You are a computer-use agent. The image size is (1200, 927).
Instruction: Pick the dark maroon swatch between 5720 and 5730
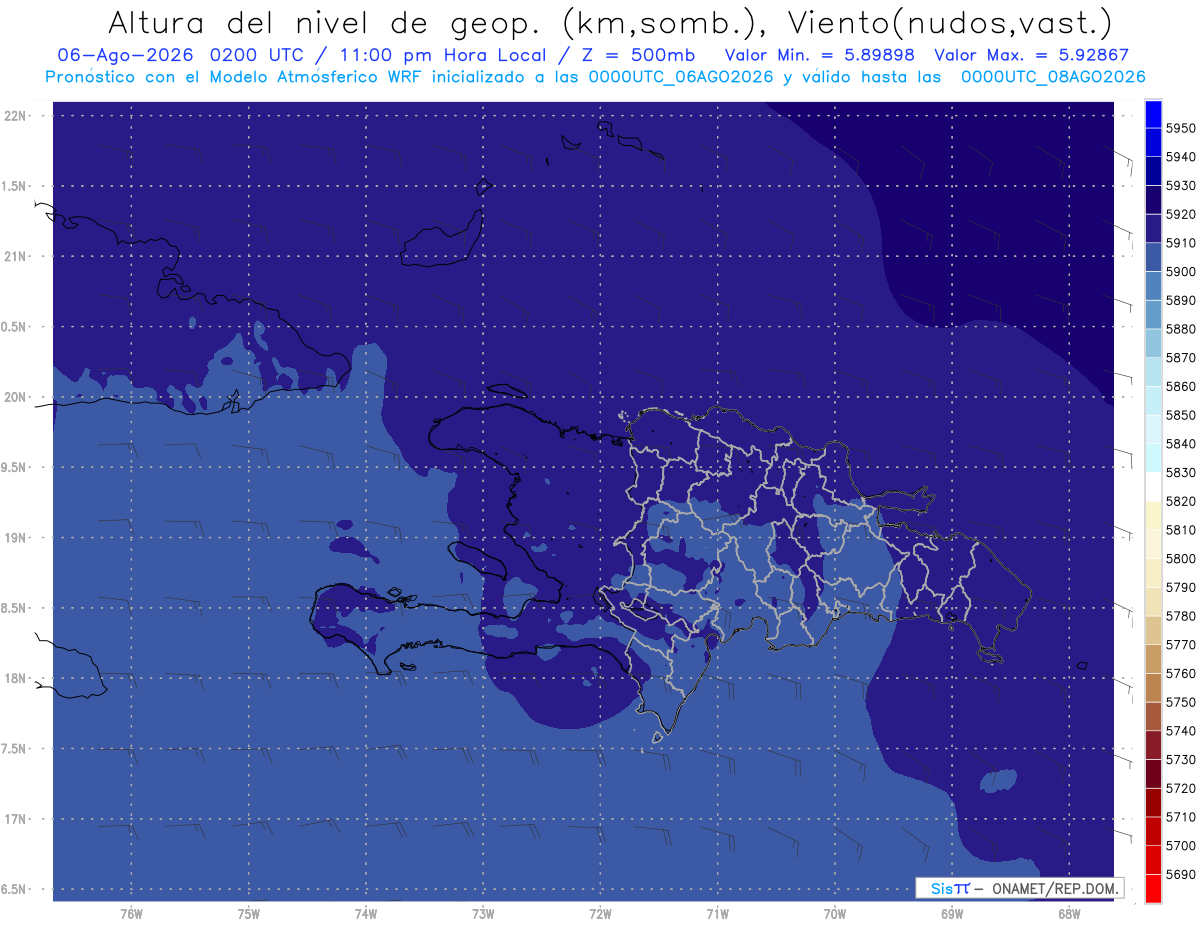tap(1152, 773)
